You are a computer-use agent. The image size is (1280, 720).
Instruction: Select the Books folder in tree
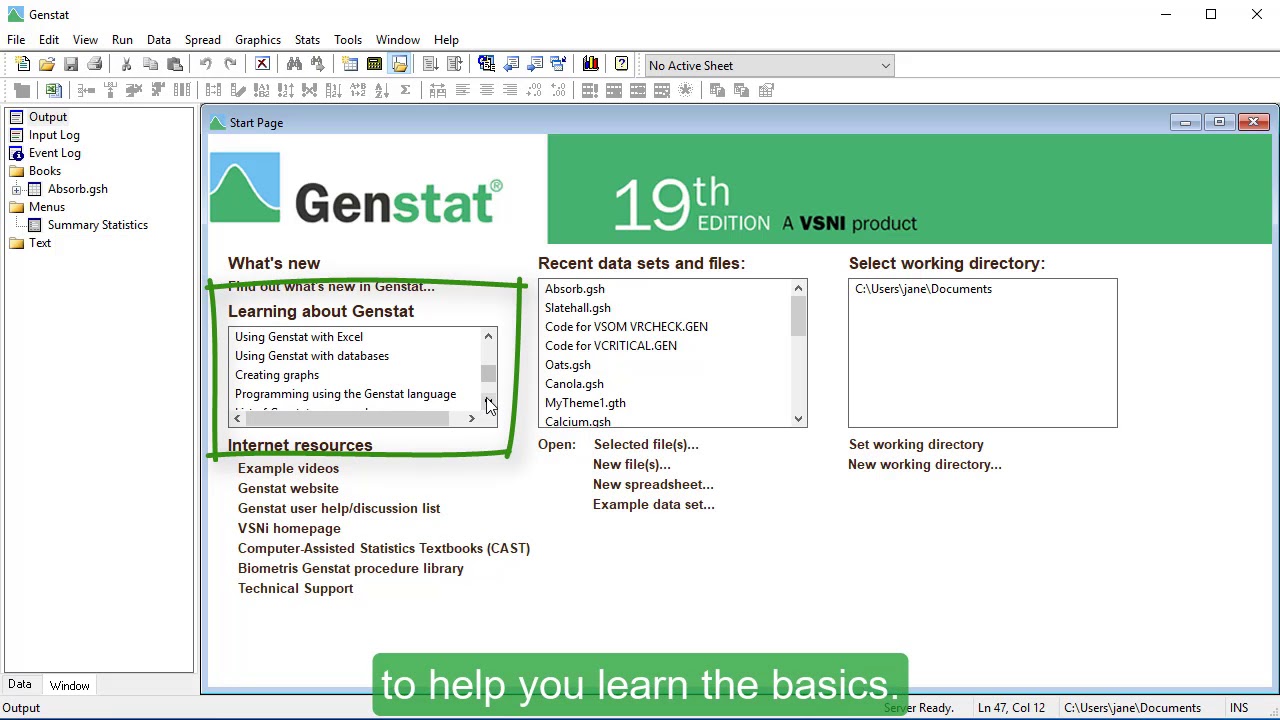(x=45, y=171)
